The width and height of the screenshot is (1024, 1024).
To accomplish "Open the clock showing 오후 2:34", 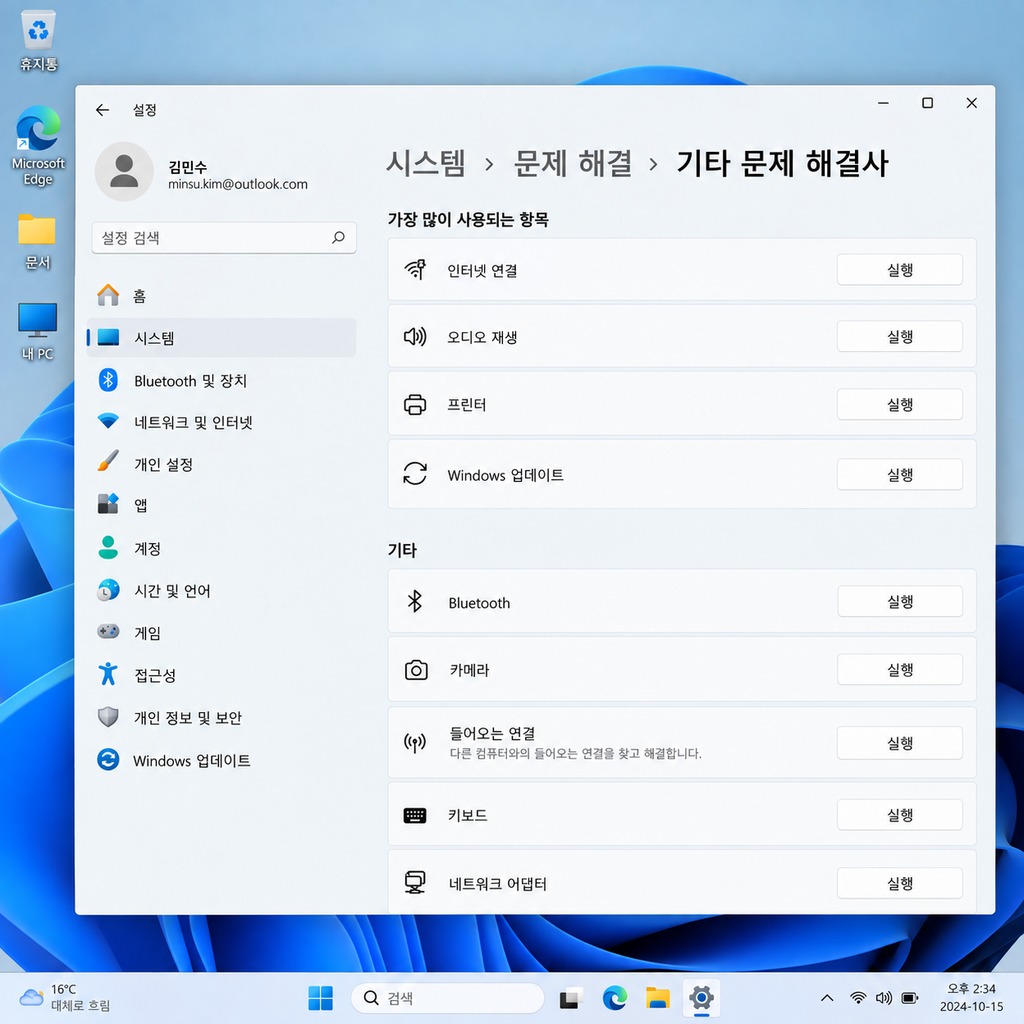I will (x=971, y=998).
